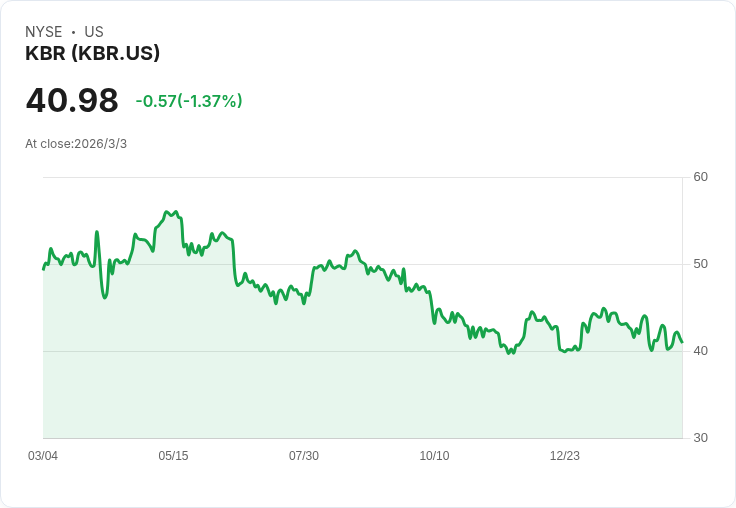Select the 07/30 date on the x-axis

[x=304, y=456]
